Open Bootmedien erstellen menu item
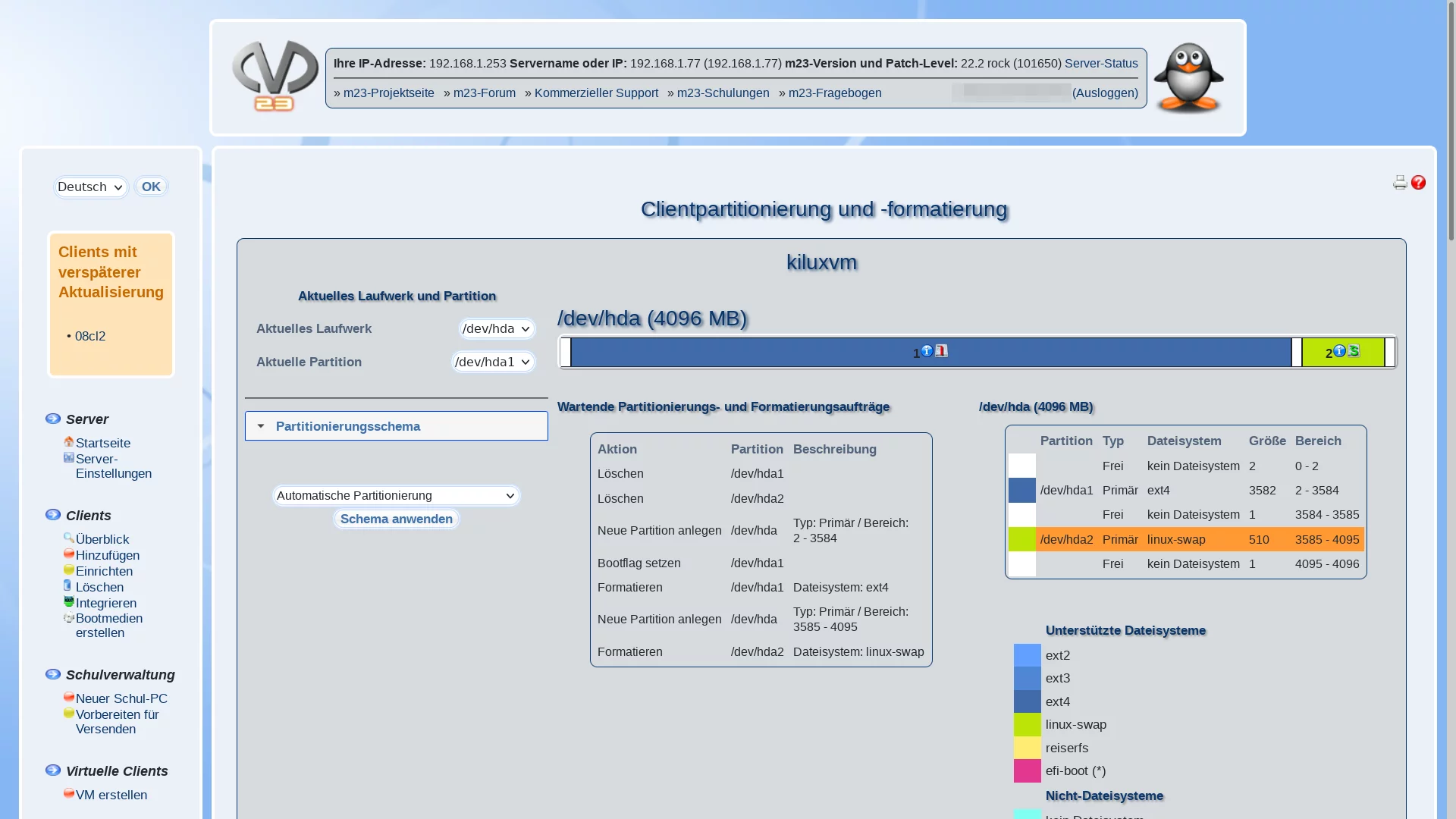 109,626
